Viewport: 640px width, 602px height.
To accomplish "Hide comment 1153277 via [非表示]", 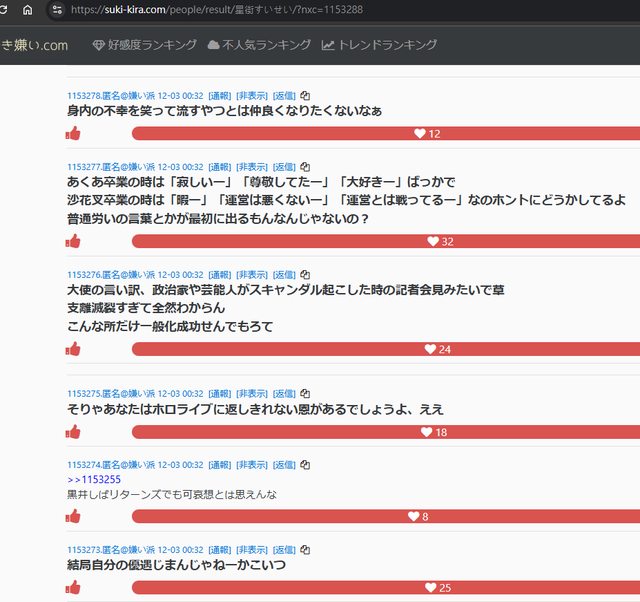I will [251, 167].
